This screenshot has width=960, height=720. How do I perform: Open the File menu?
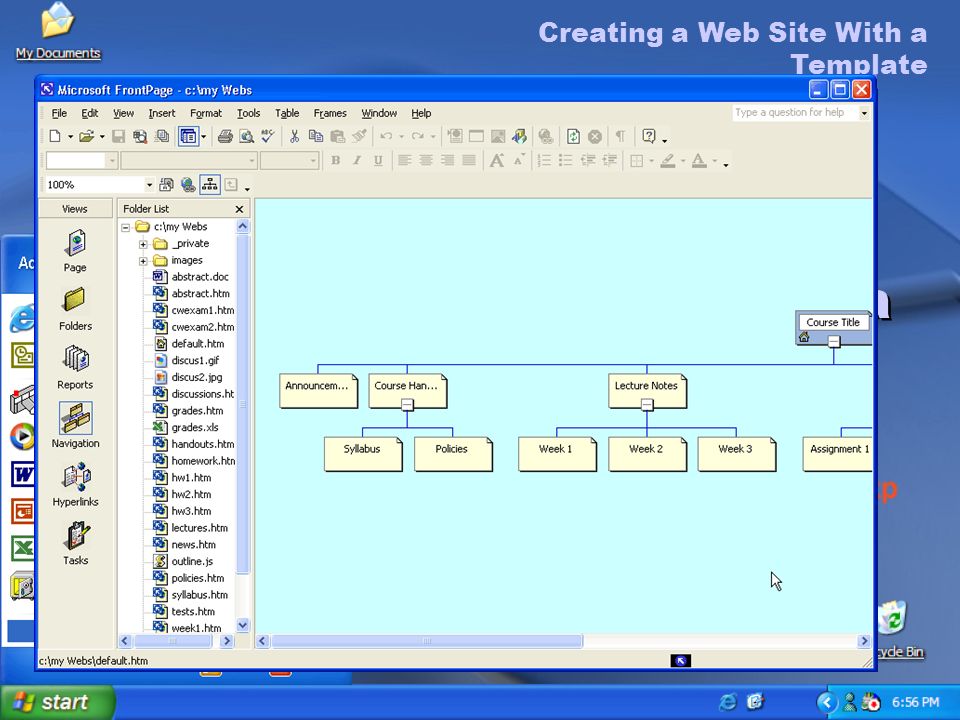[59, 113]
